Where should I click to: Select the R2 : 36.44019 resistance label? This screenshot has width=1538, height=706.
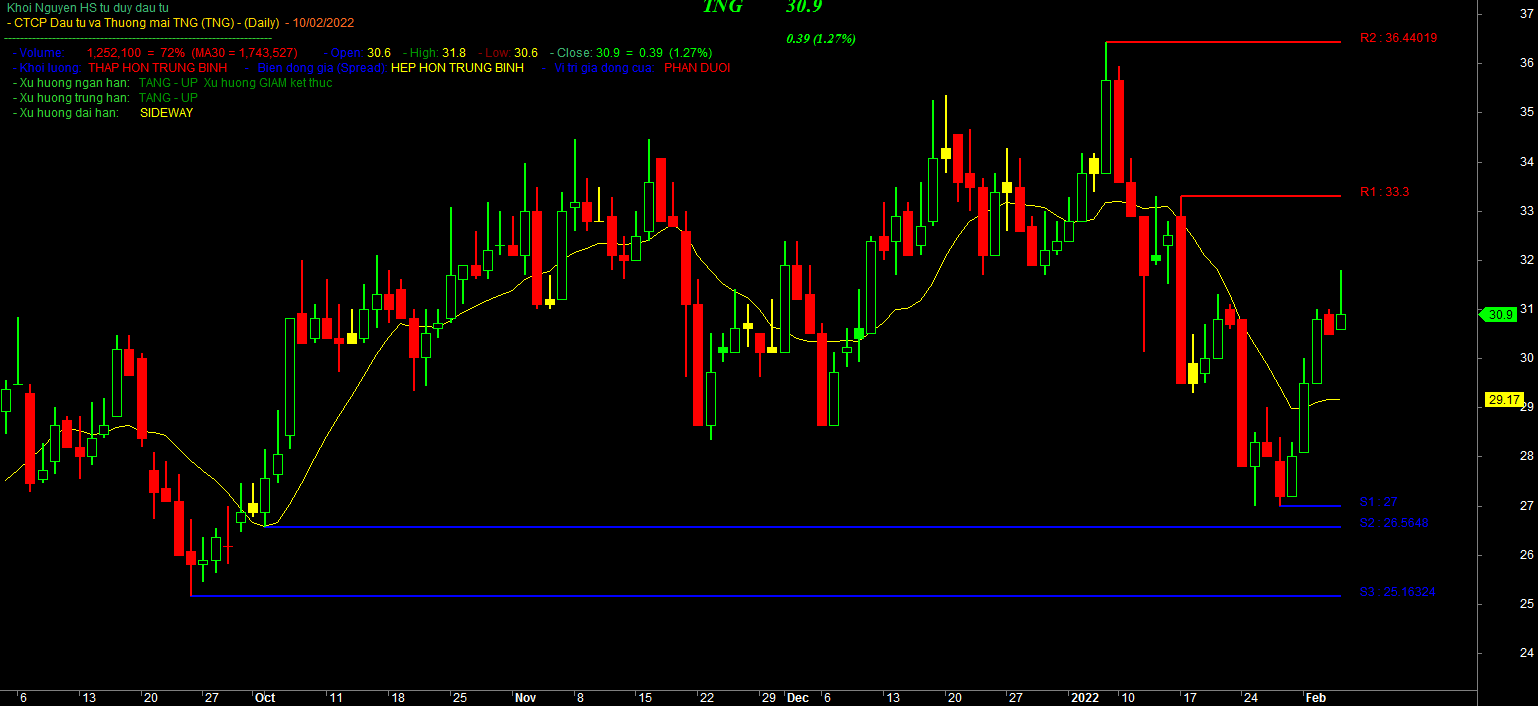(1398, 38)
